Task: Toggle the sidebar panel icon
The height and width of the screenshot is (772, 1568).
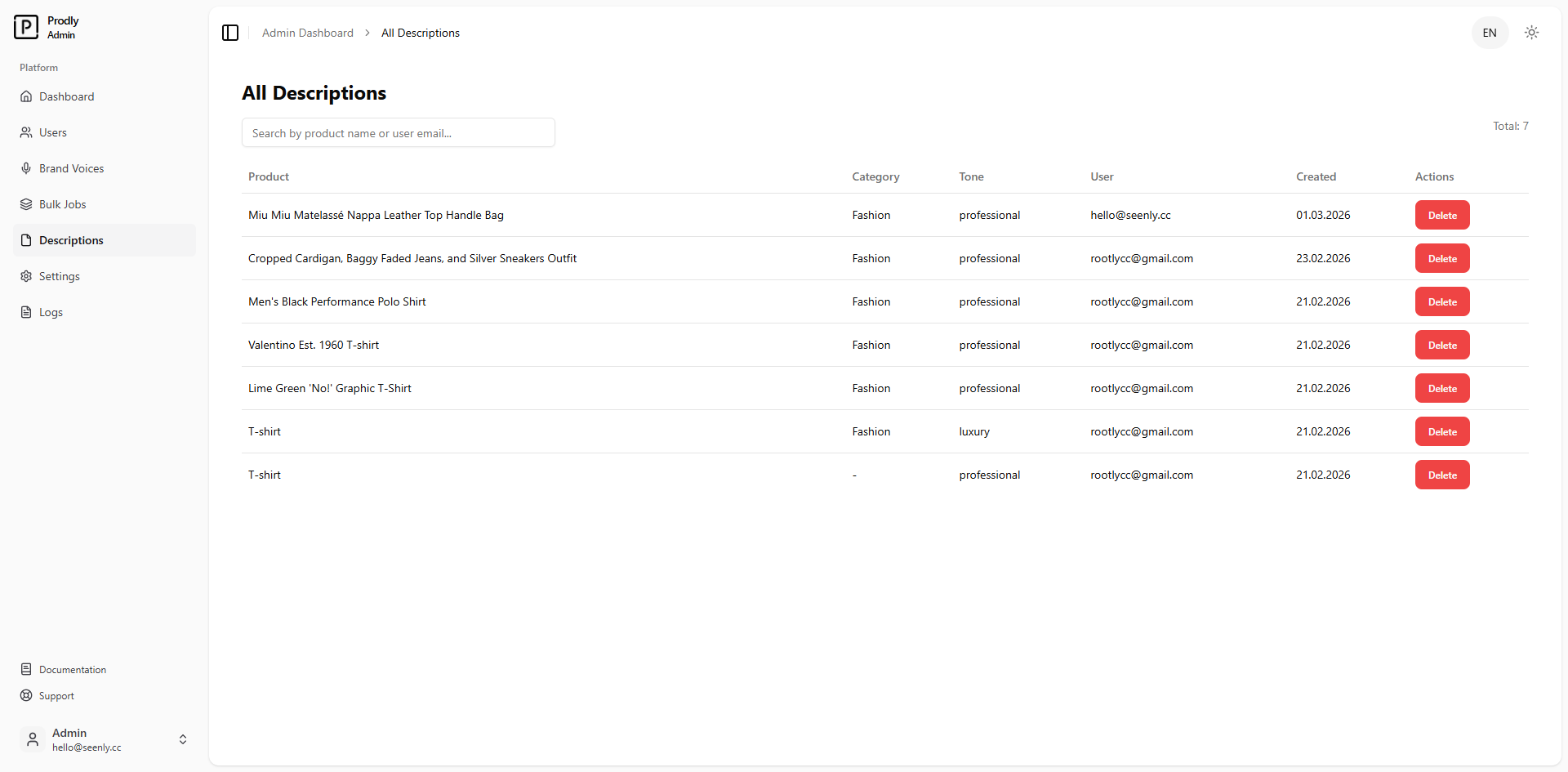Action: point(230,33)
